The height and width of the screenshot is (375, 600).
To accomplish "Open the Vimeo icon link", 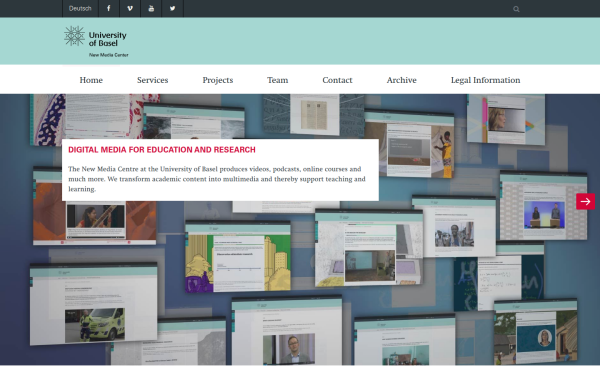I will [130, 8].
